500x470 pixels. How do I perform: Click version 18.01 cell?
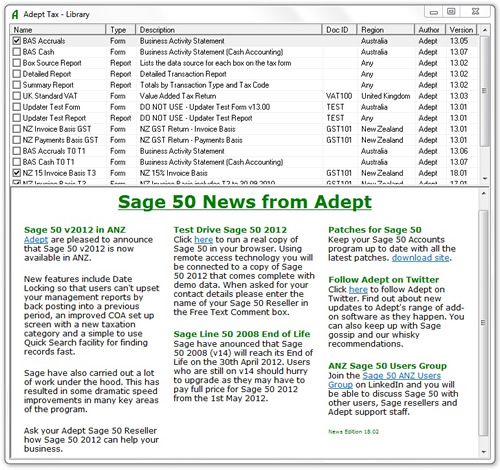pyautogui.click(x=459, y=173)
